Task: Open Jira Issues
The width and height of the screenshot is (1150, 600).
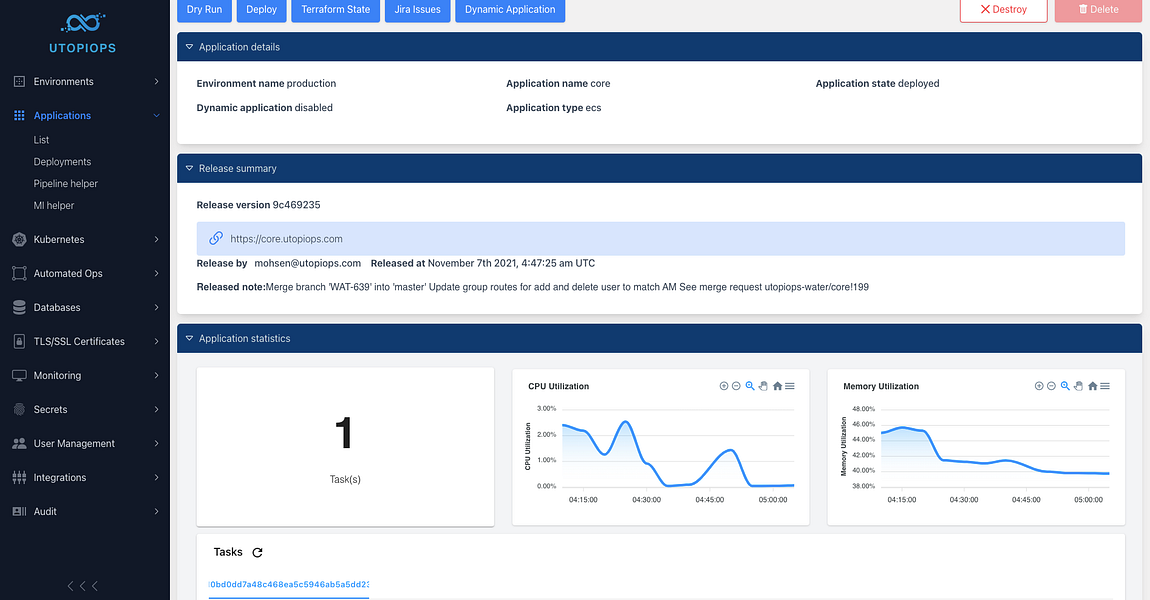Action: [417, 10]
